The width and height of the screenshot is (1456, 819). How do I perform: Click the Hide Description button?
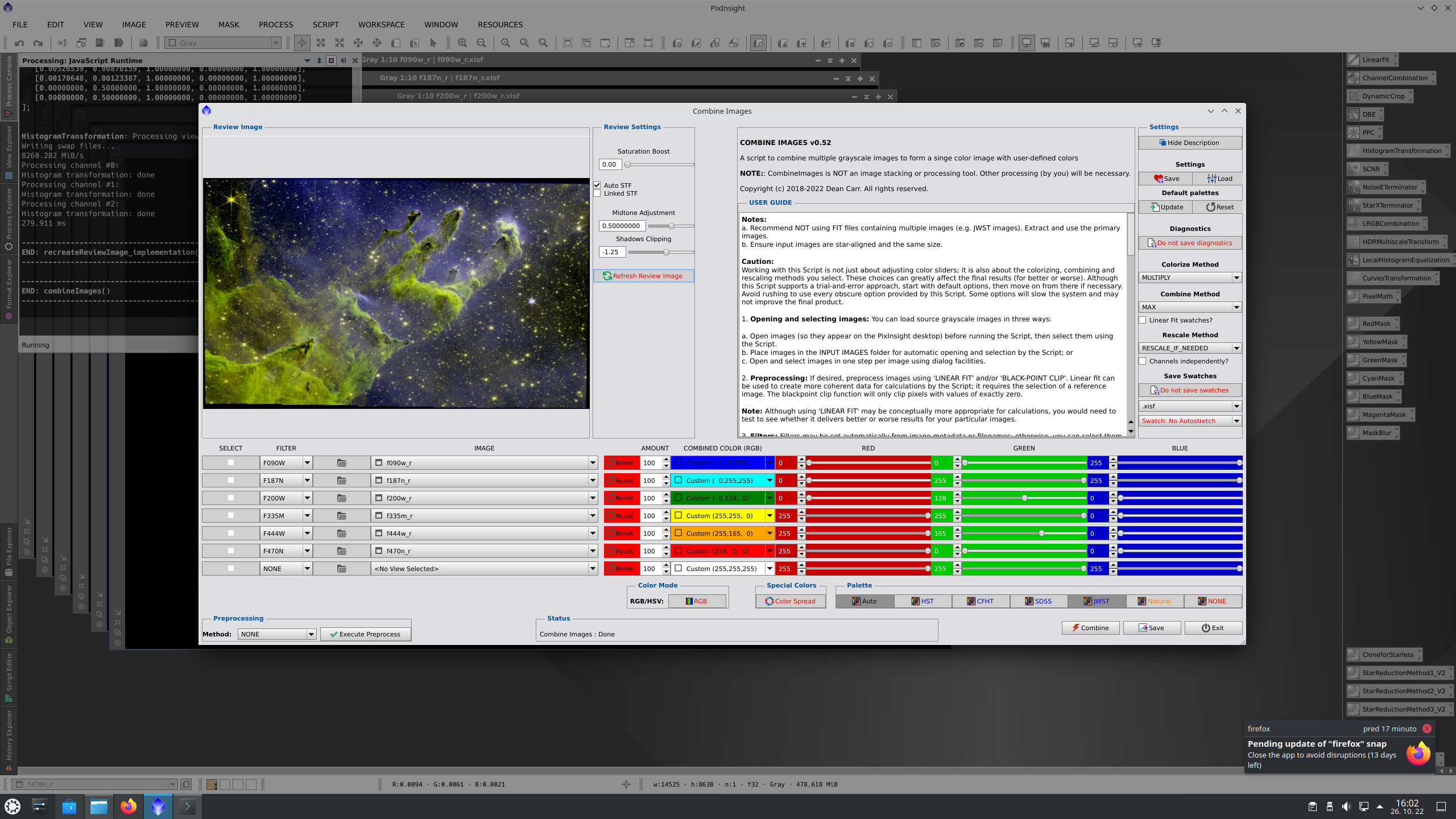tap(1190, 143)
